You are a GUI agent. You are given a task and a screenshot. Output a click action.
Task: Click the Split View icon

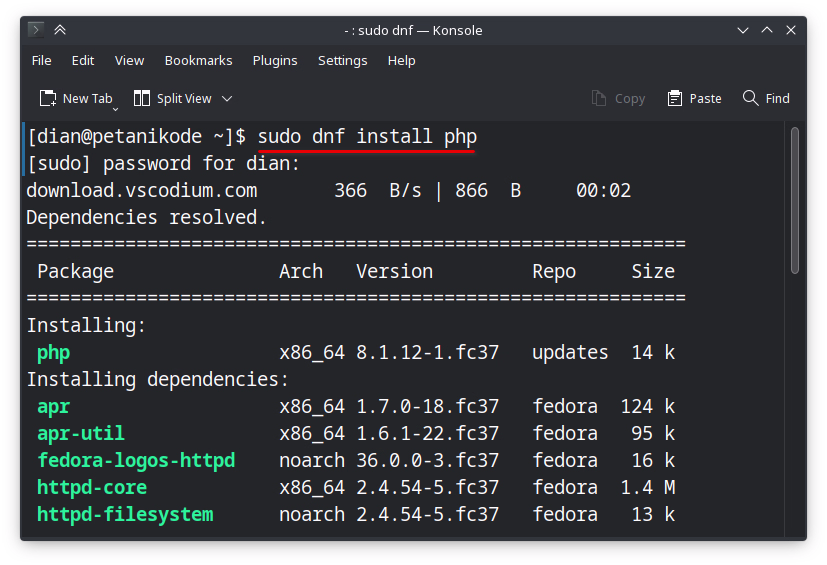pos(142,99)
